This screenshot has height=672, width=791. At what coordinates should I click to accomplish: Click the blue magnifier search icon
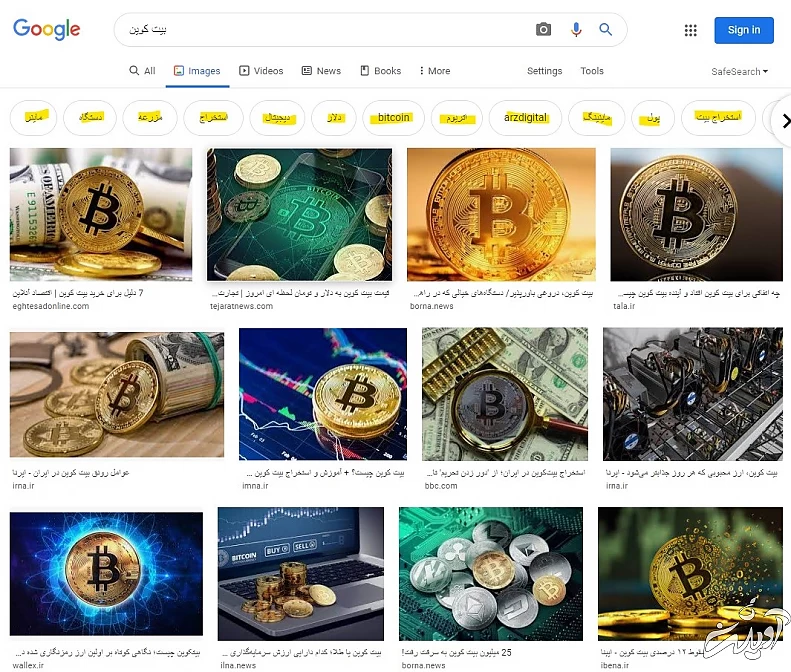tap(605, 30)
